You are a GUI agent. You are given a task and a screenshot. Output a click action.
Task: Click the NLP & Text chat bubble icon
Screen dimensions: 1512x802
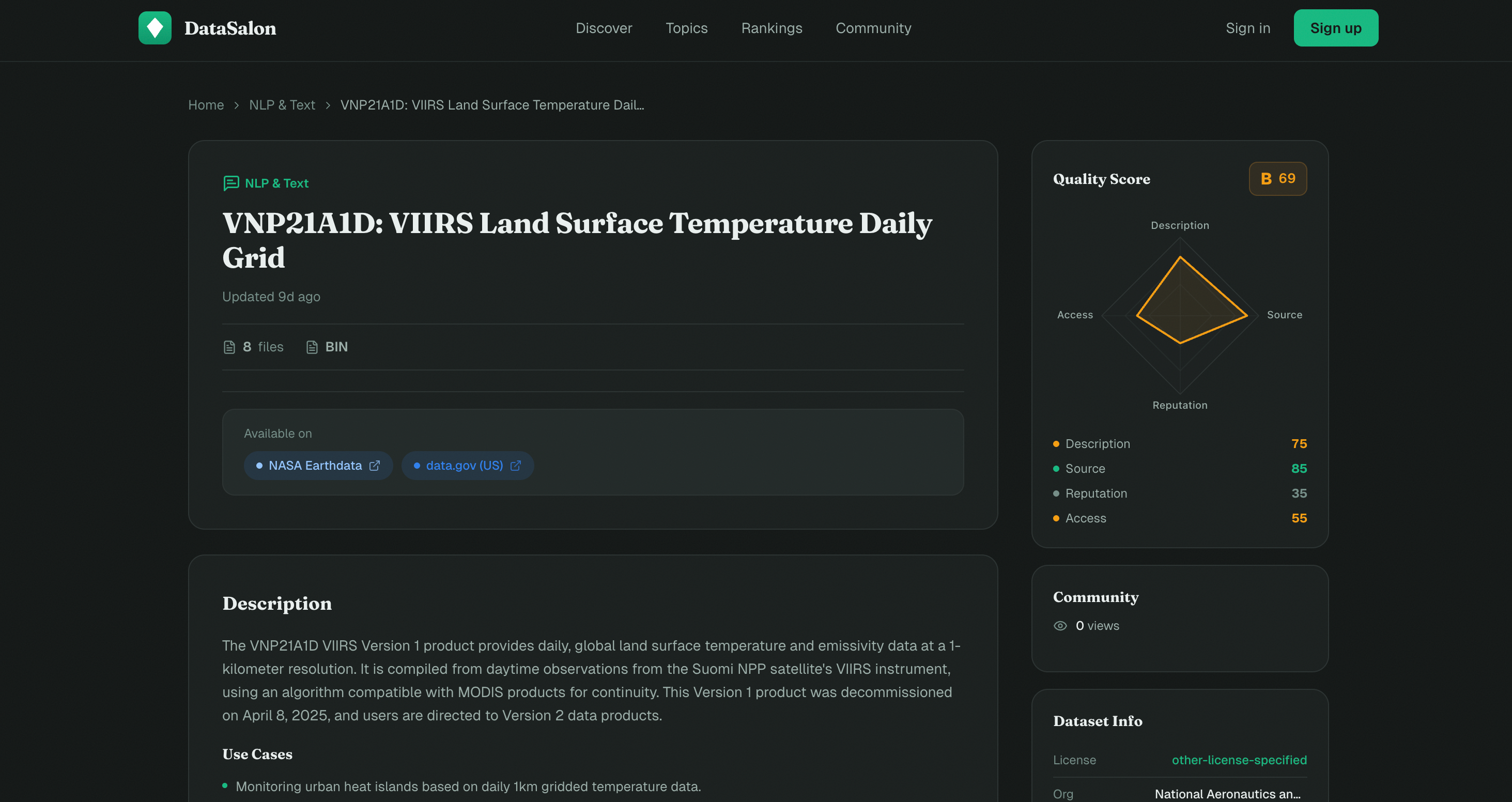click(x=230, y=183)
